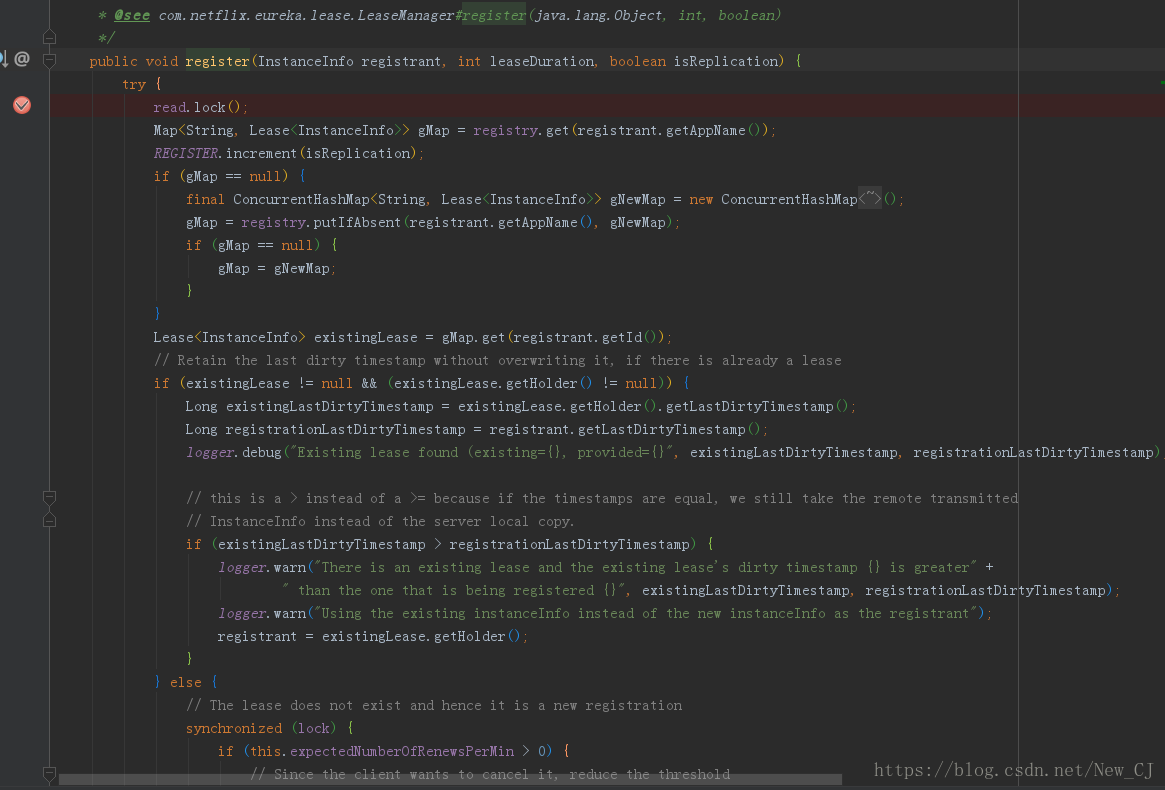Screen dimensions: 1165x790
Task: Click 'logger.debug' call
Action: [x=233, y=452]
